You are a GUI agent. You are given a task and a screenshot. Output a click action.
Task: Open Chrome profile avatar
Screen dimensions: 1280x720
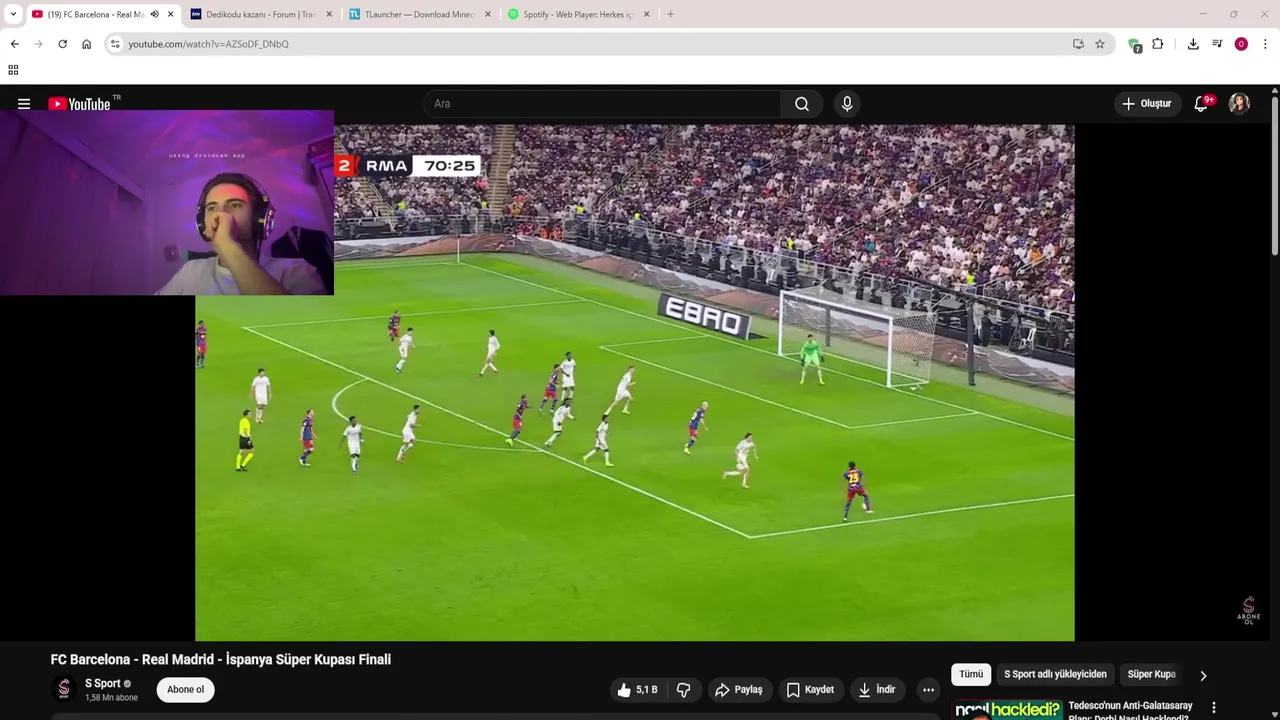point(1241,44)
